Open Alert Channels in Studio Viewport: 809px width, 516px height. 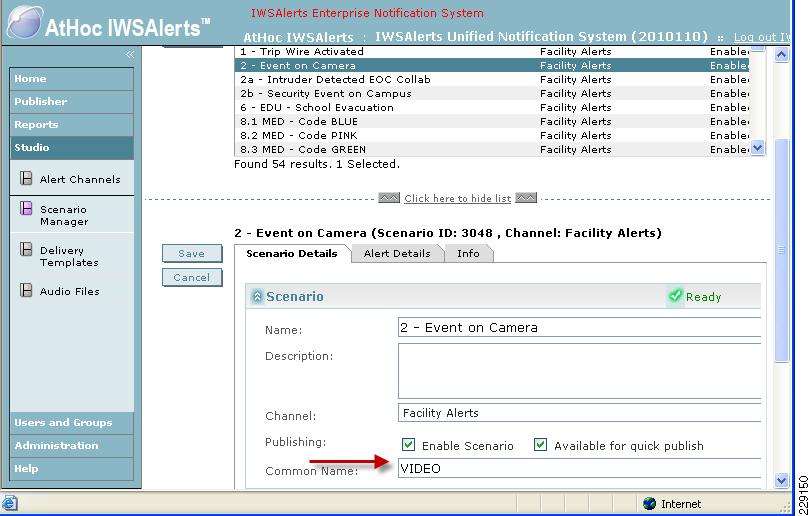(x=80, y=179)
